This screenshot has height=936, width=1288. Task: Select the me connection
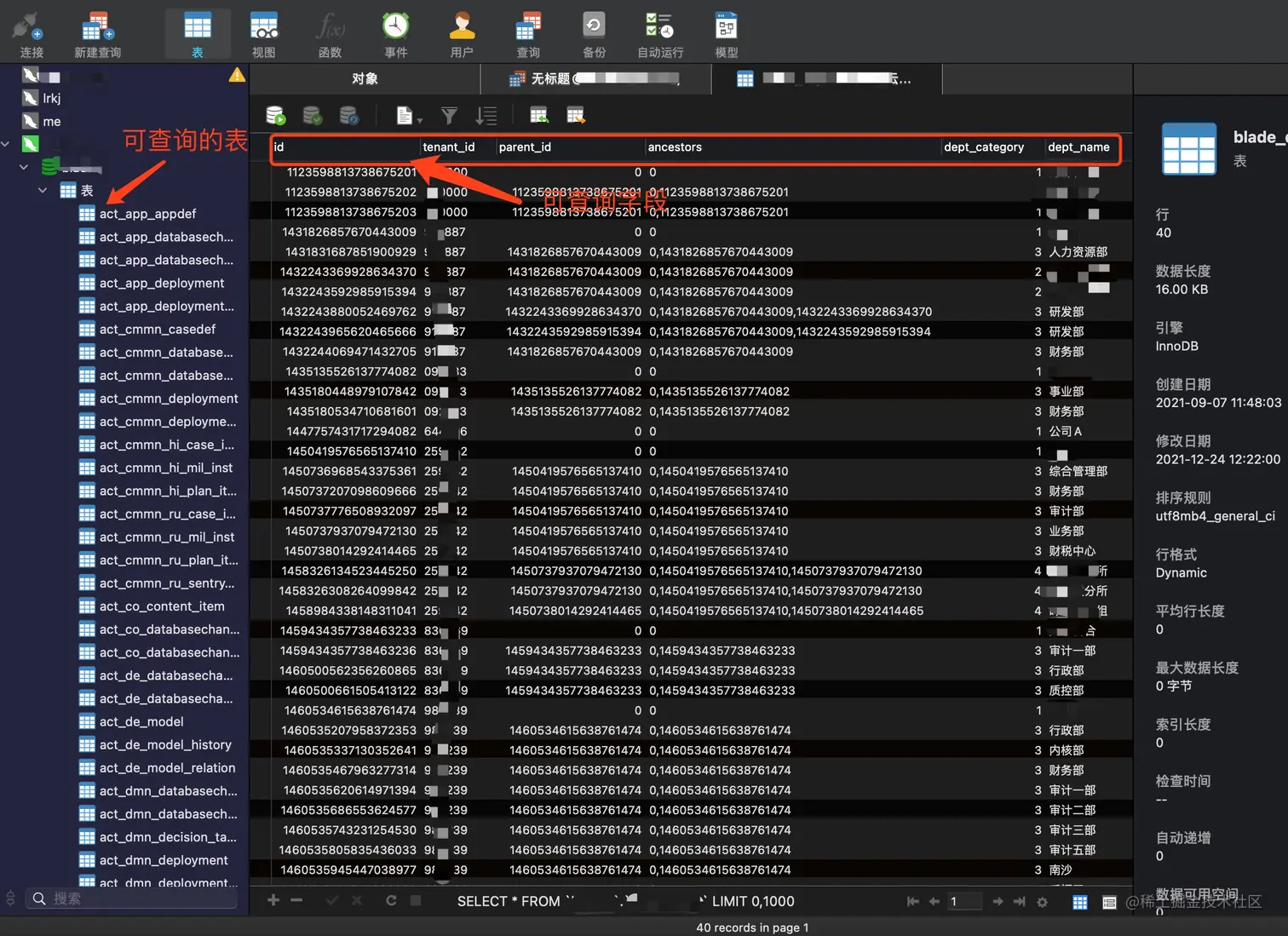click(52, 121)
